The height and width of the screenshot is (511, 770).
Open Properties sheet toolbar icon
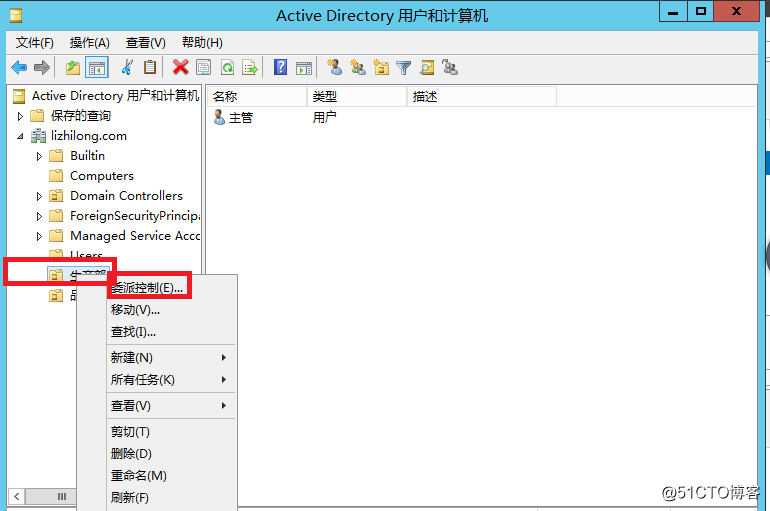coord(203,67)
